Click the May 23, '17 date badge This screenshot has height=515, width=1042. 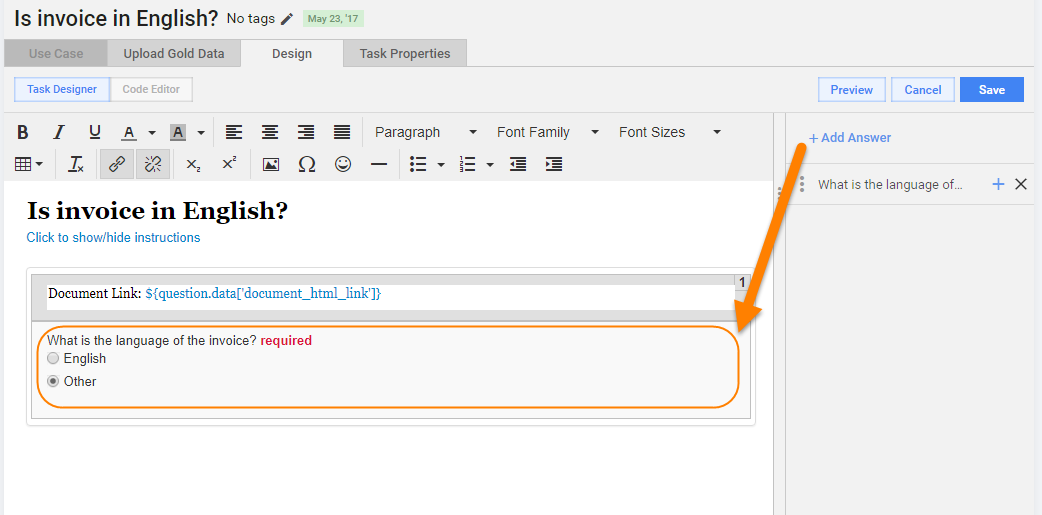click(333, 19)
